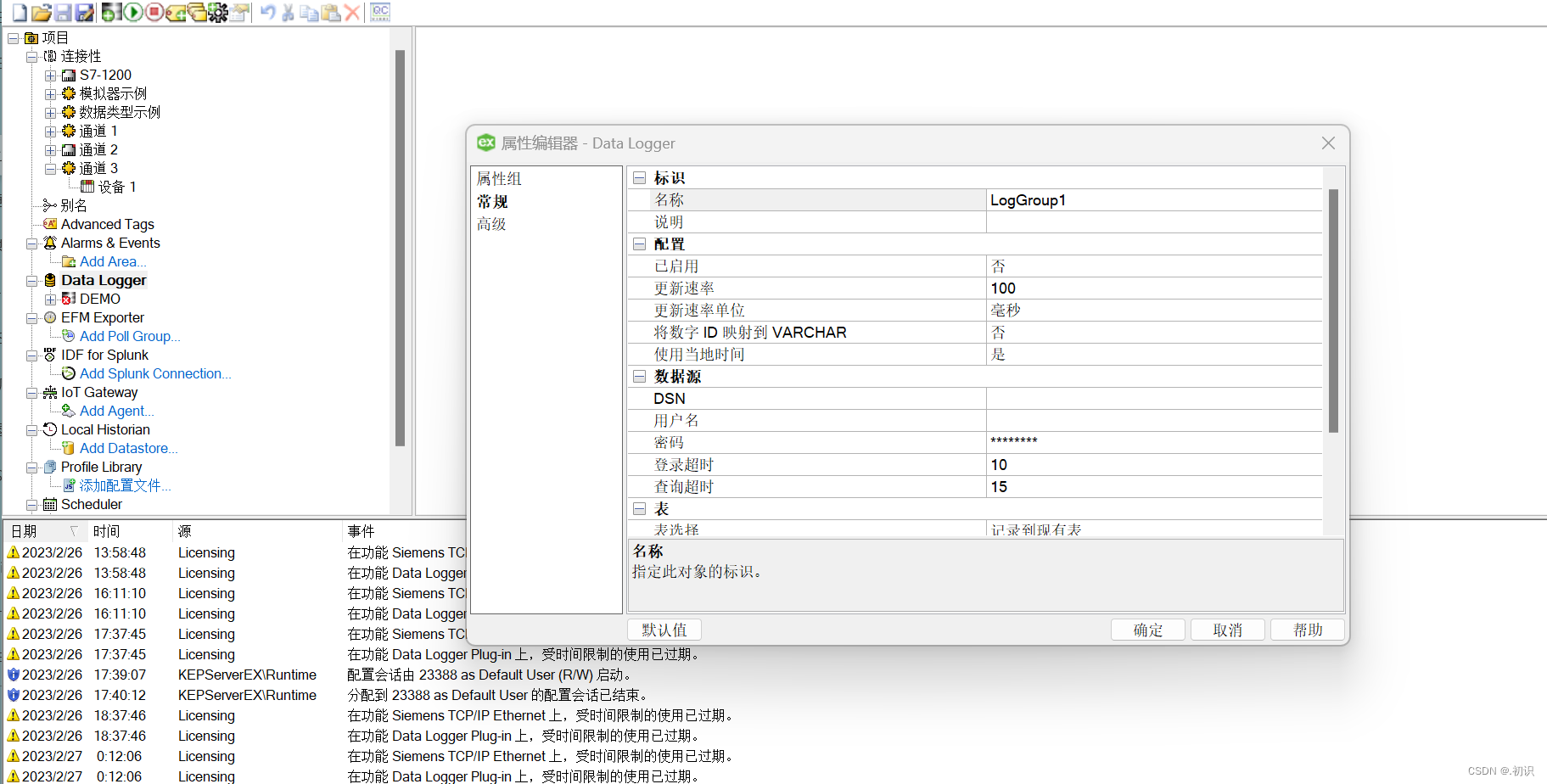Select IDF for Splunk node
Screen dimensions: 1547x784
(x=104, y=355)
